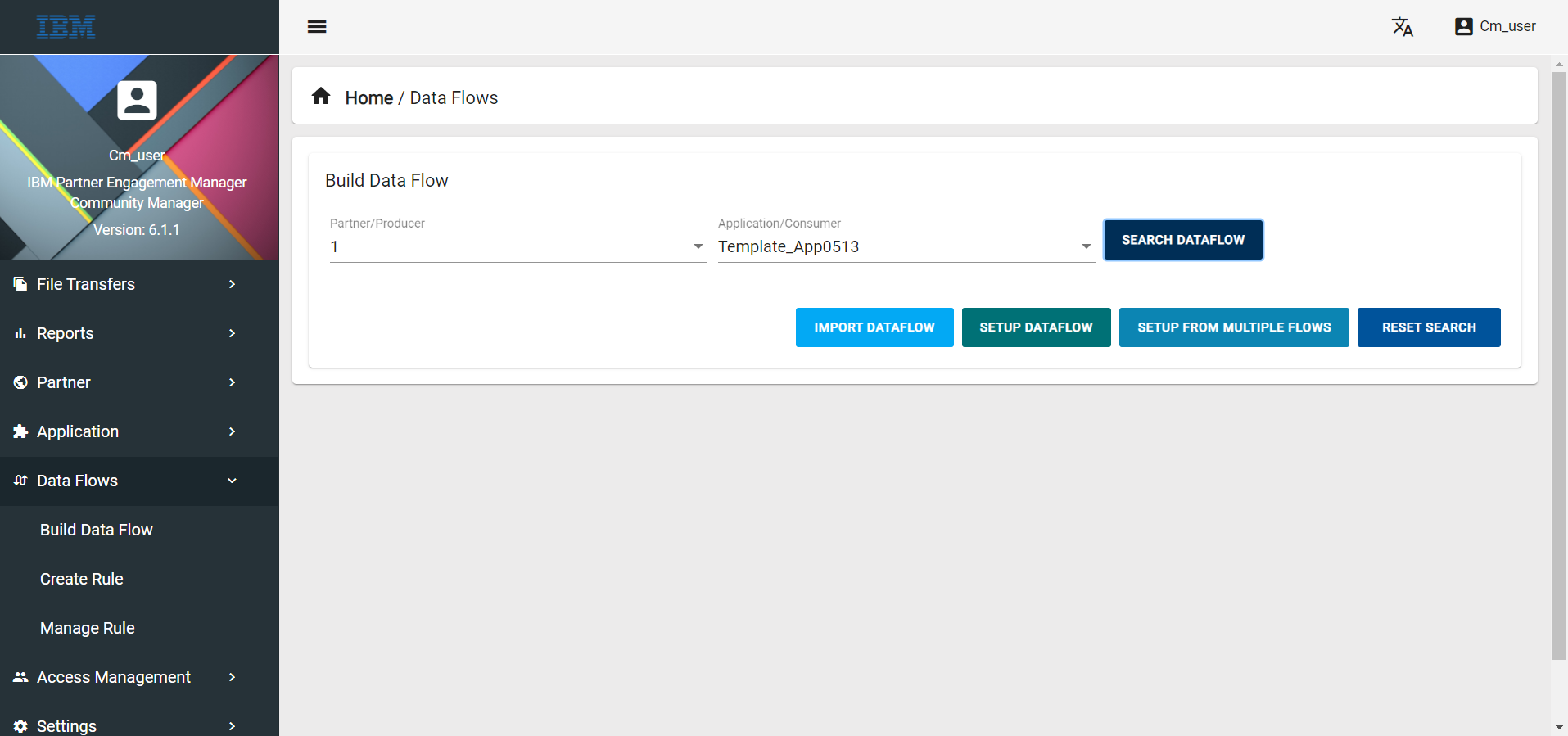Viewport: 1568px width, 736px height.
Task: Click the SEARCH DATAFLOW button
Action: 1183,240
